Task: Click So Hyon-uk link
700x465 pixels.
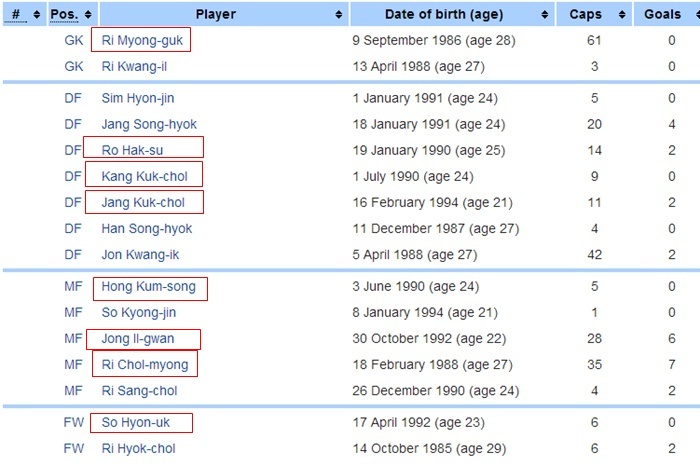Action: click(x=135, y=423)
